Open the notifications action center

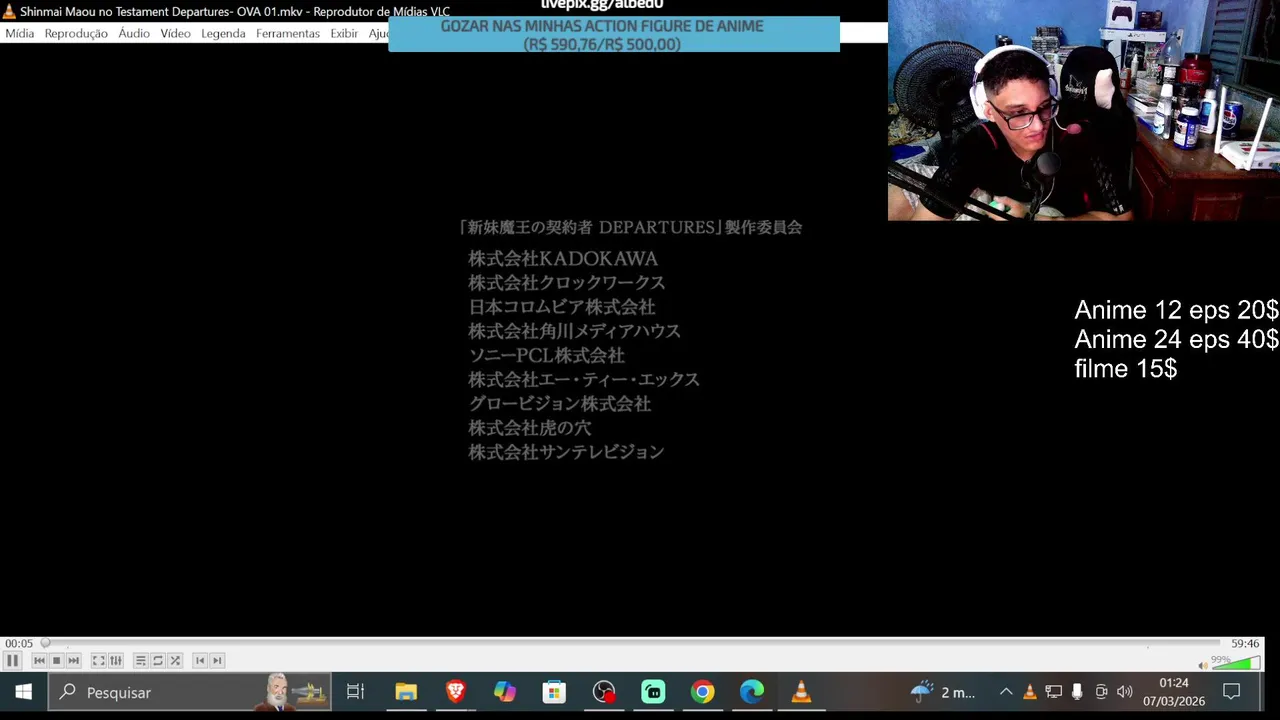[1232, 692]
